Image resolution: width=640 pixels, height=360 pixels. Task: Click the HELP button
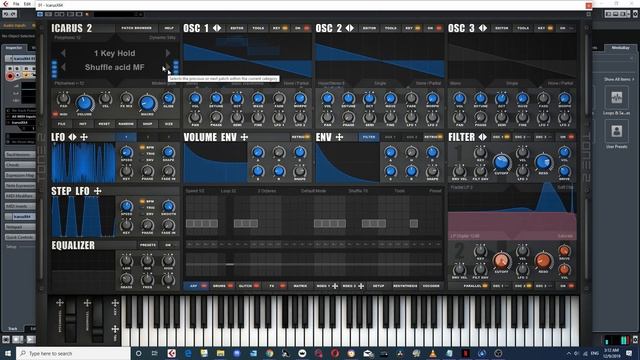click(169, 28)
